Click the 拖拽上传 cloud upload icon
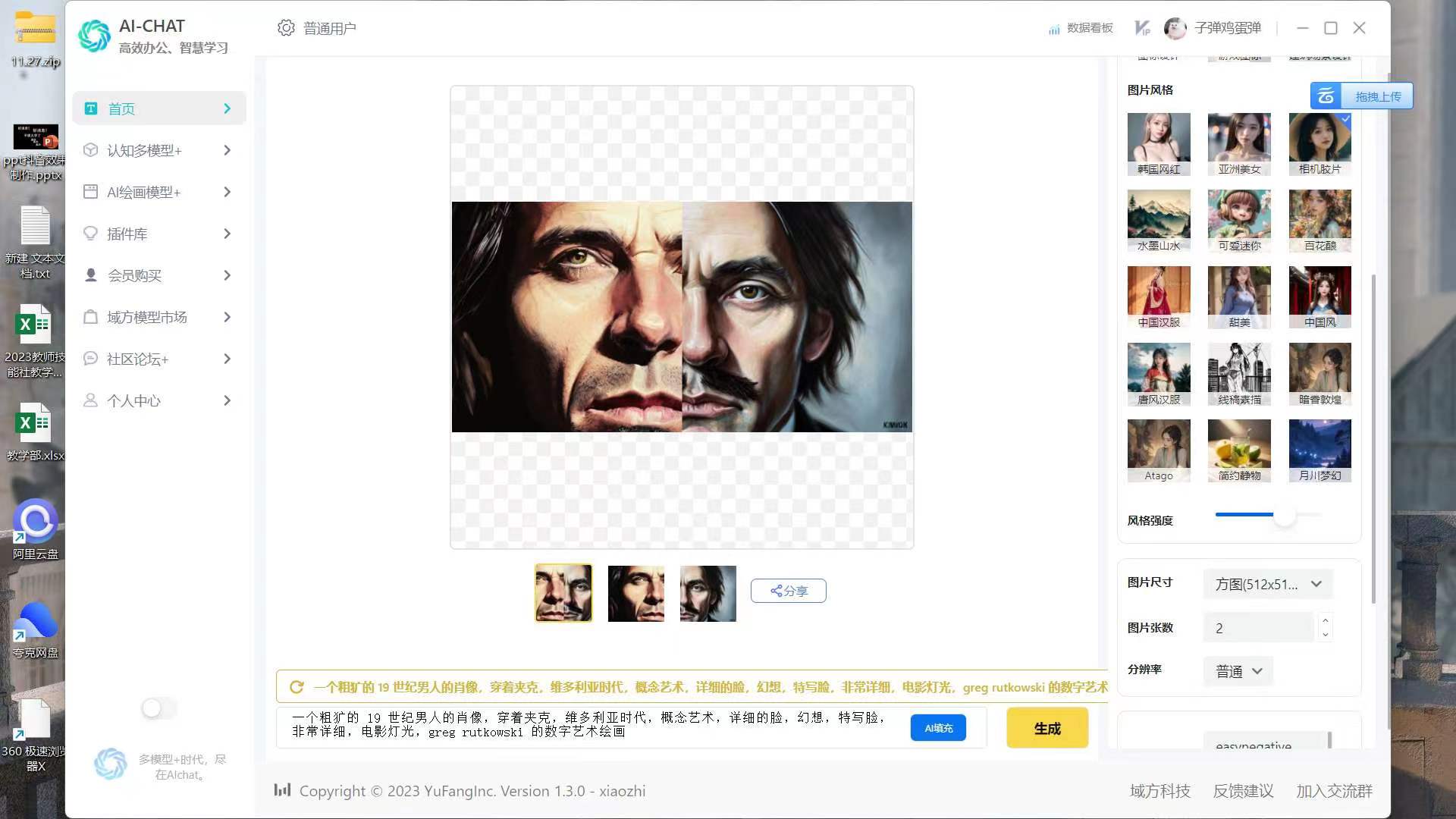Viewport: 1456px width, 819px height. [1326, 96]
